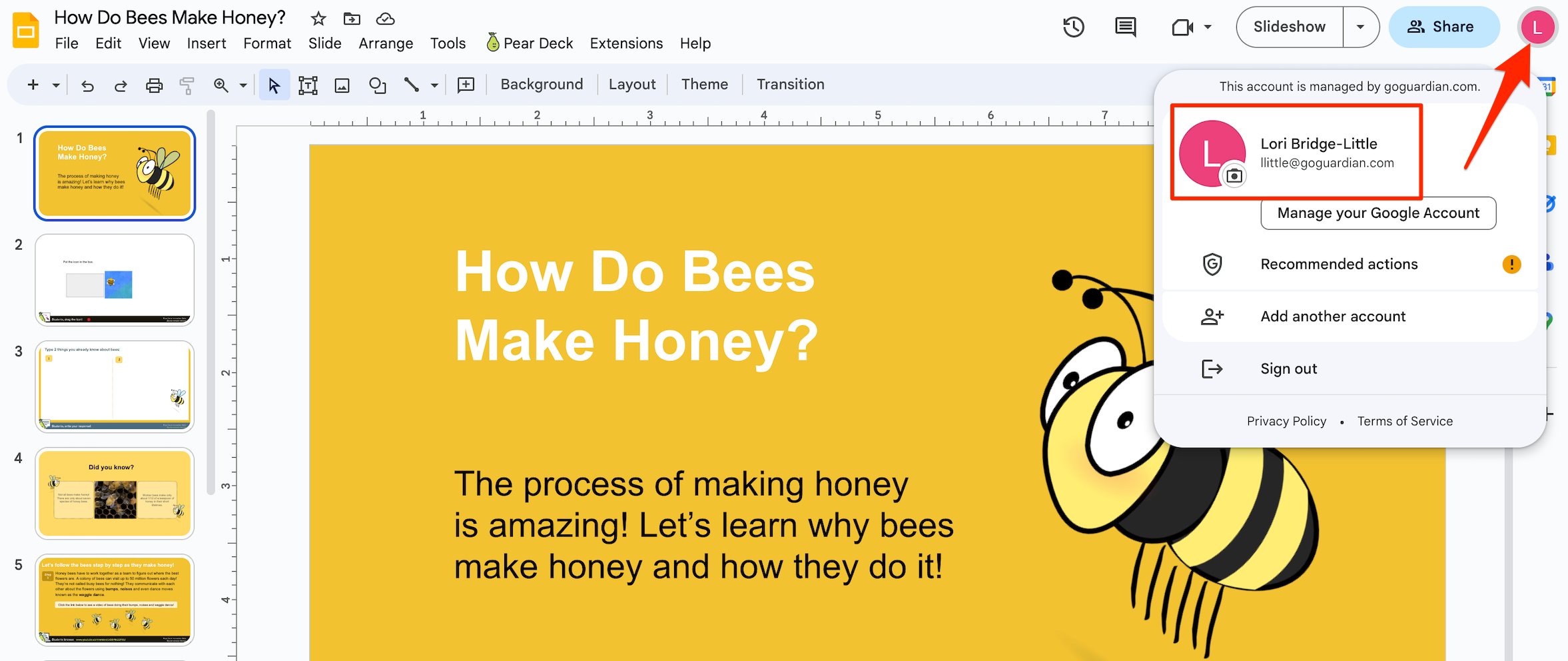Click the Recommended actions warning badge

pos(1511,265)
